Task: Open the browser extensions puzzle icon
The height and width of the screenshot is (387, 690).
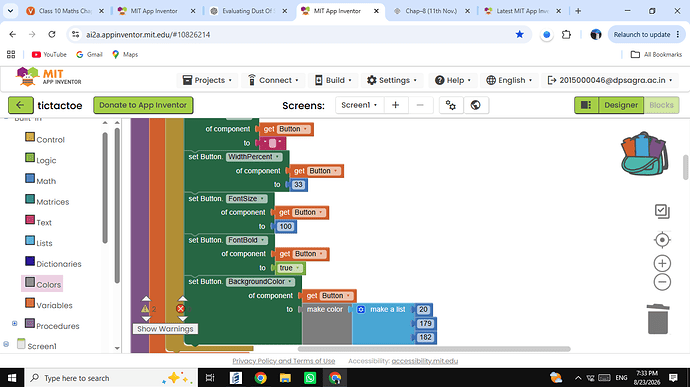Action: tap(566, 34)
